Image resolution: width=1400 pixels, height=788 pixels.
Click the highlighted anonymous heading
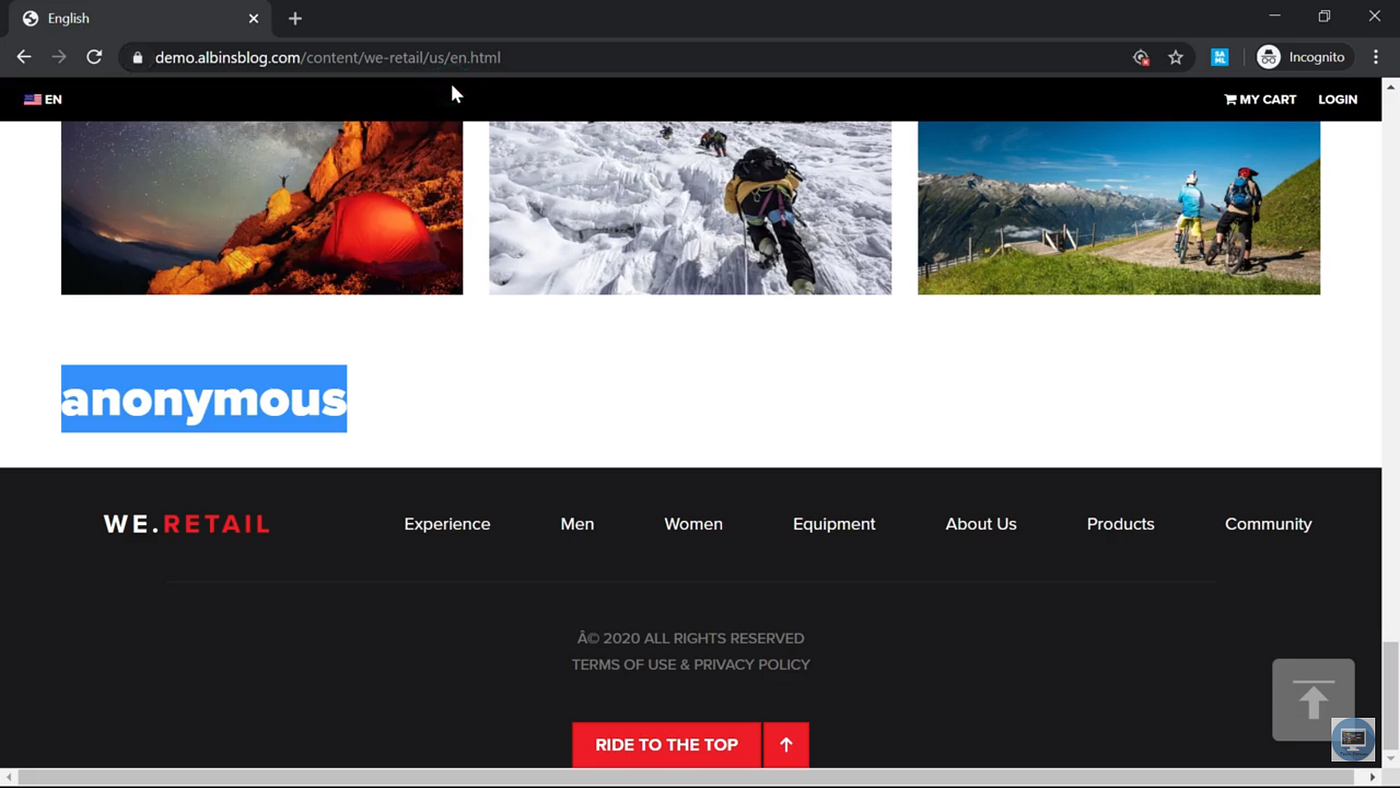coord(204,399)
